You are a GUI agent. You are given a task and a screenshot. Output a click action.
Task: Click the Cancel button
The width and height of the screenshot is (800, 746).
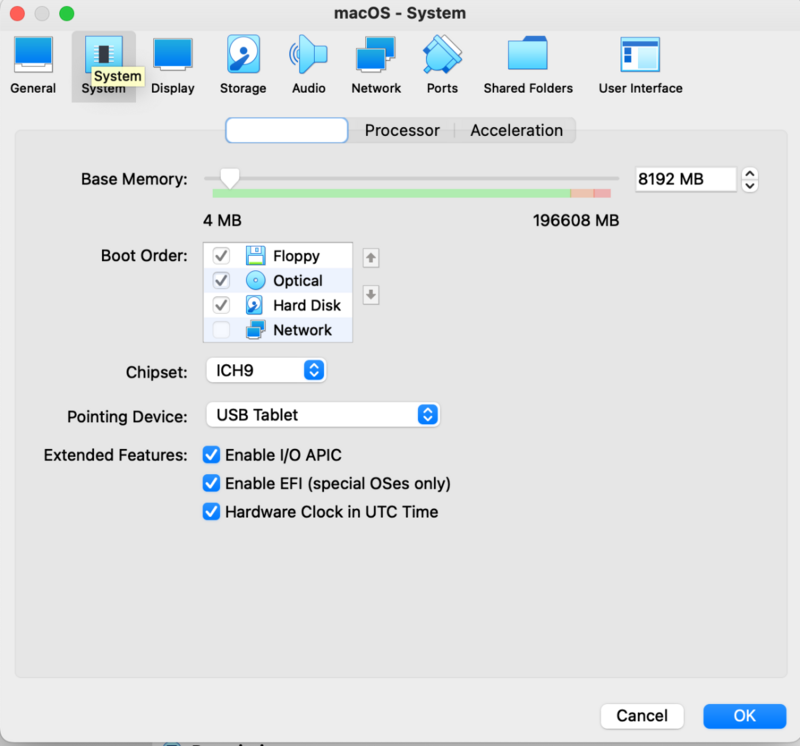tap(642, 716)
